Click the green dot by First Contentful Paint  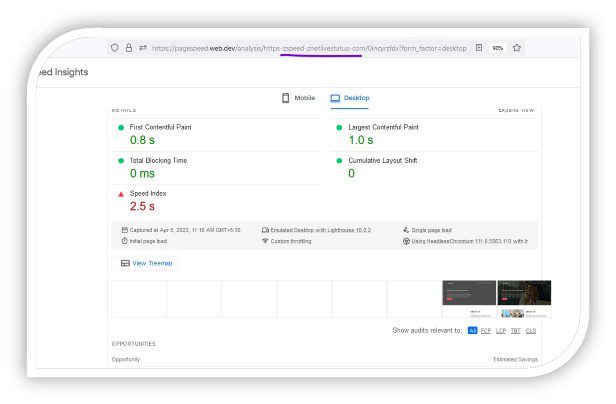[x=121, y=128]
